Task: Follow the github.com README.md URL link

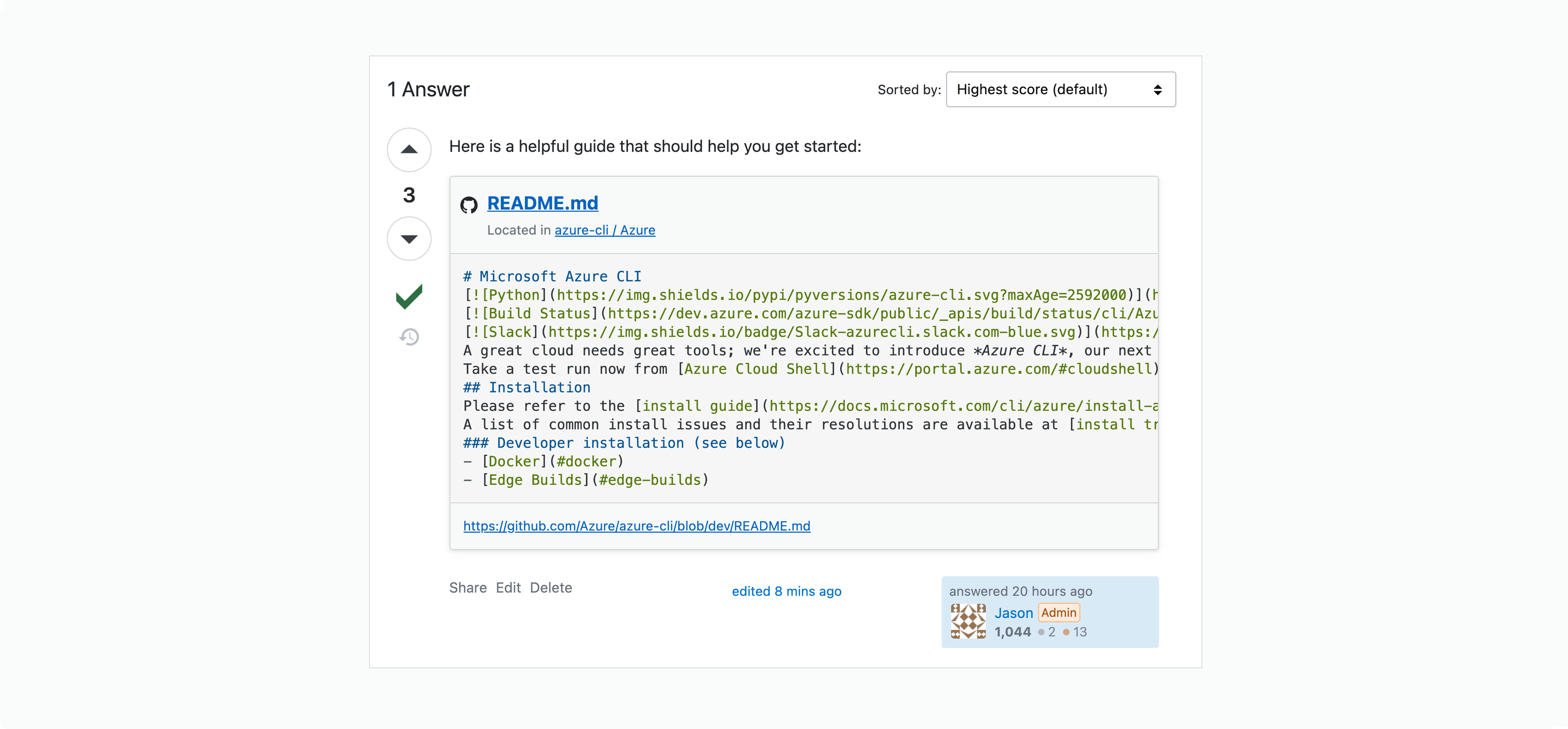Action: 637,526
